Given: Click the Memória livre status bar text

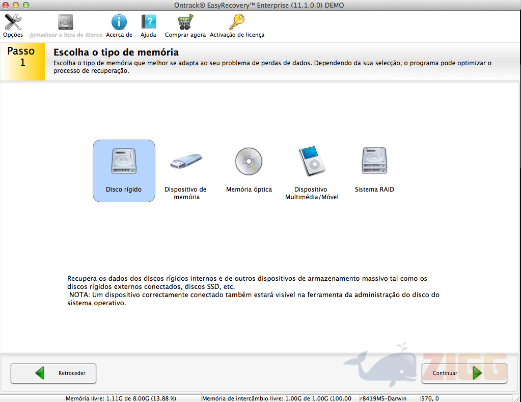Looking at the screenshot, I should pos(121,398).
